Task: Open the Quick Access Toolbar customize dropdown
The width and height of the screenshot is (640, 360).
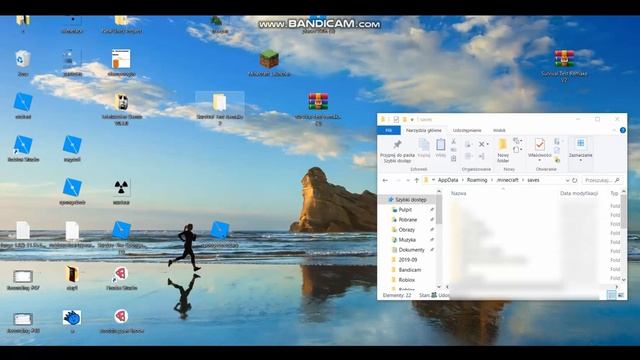Action: 412,120
